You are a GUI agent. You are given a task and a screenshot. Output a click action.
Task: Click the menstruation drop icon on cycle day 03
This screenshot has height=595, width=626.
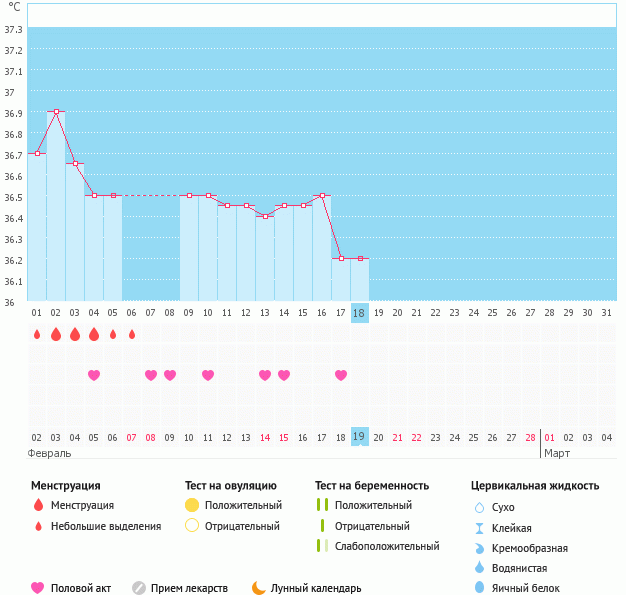coord(75,334)
